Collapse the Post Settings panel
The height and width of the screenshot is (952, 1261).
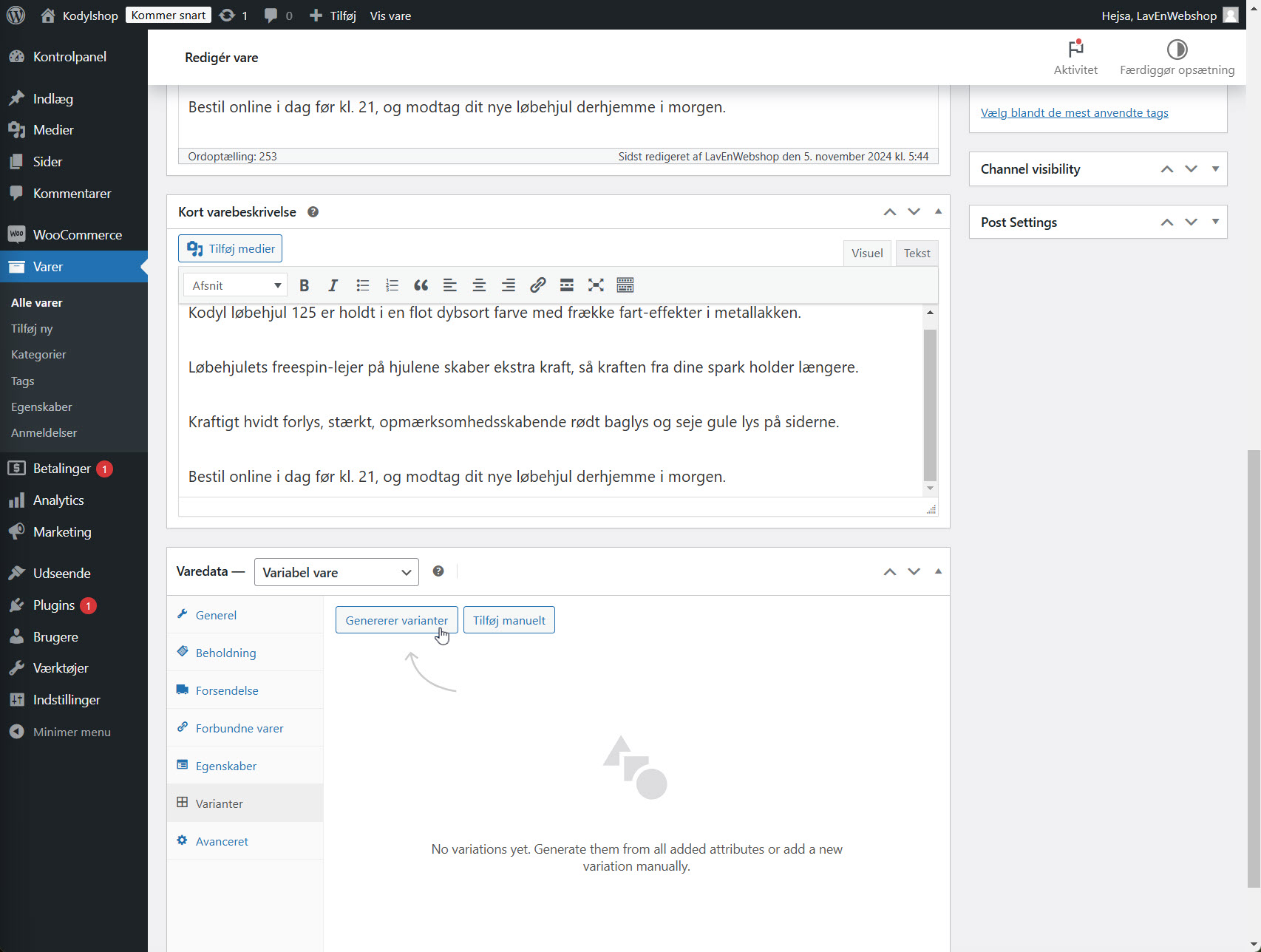pos(1215,222)
